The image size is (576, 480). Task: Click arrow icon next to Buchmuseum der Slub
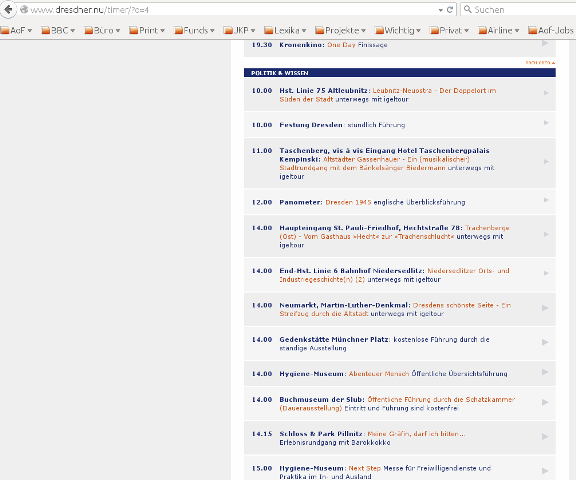[545, 403]
